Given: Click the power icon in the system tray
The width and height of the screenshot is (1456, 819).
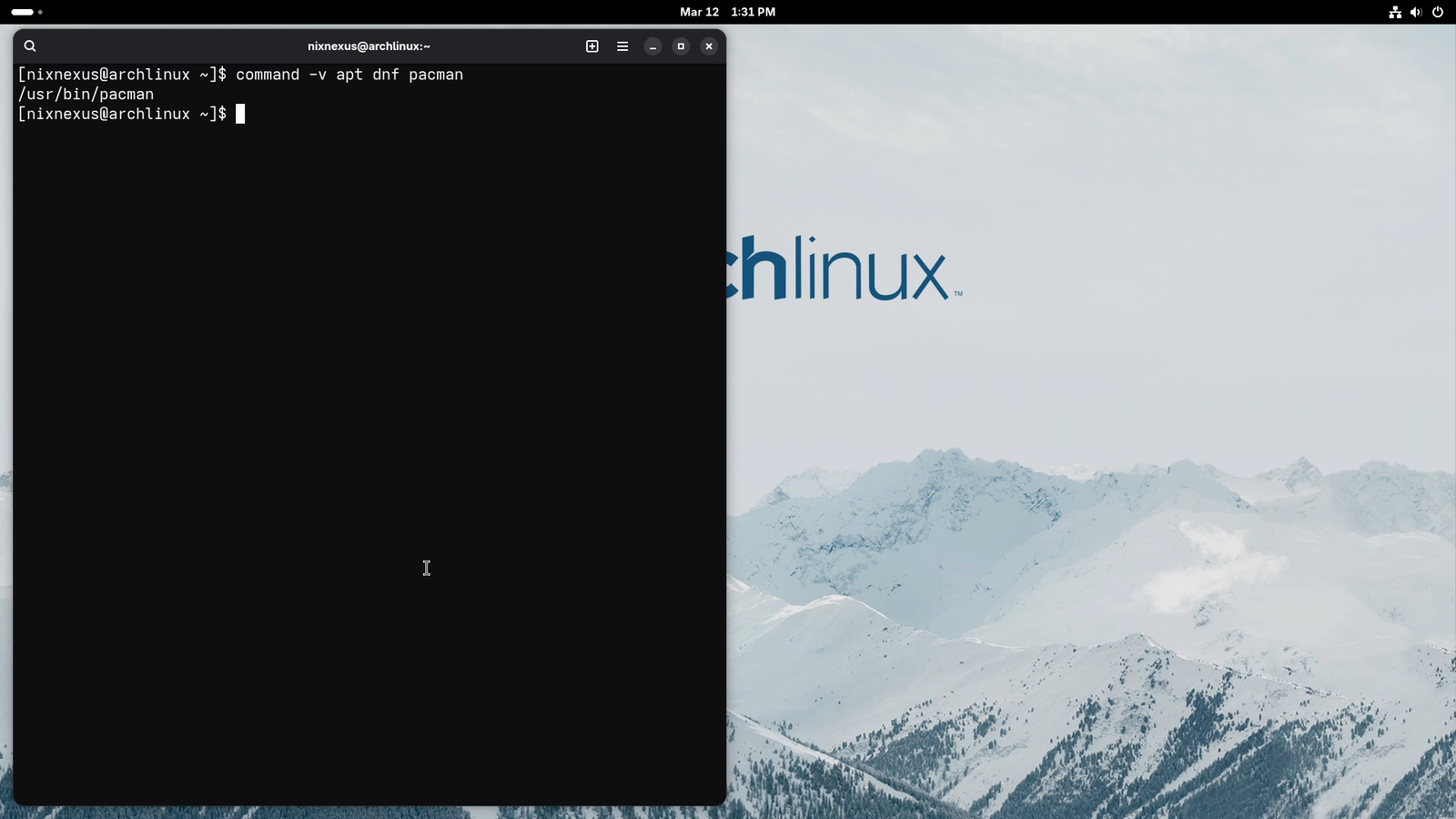Looking at the screenshot, I should 1439,12.
